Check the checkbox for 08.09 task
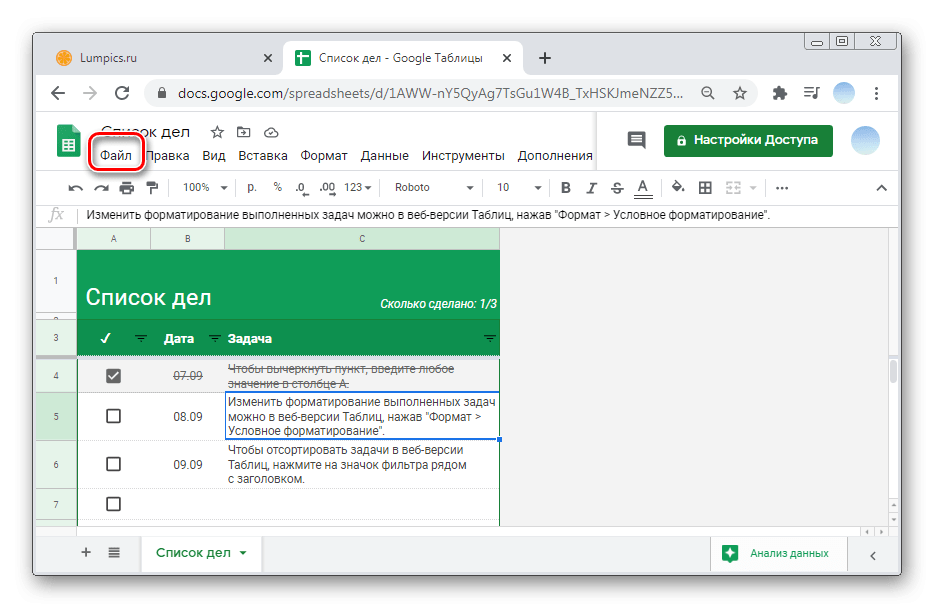 113,416
